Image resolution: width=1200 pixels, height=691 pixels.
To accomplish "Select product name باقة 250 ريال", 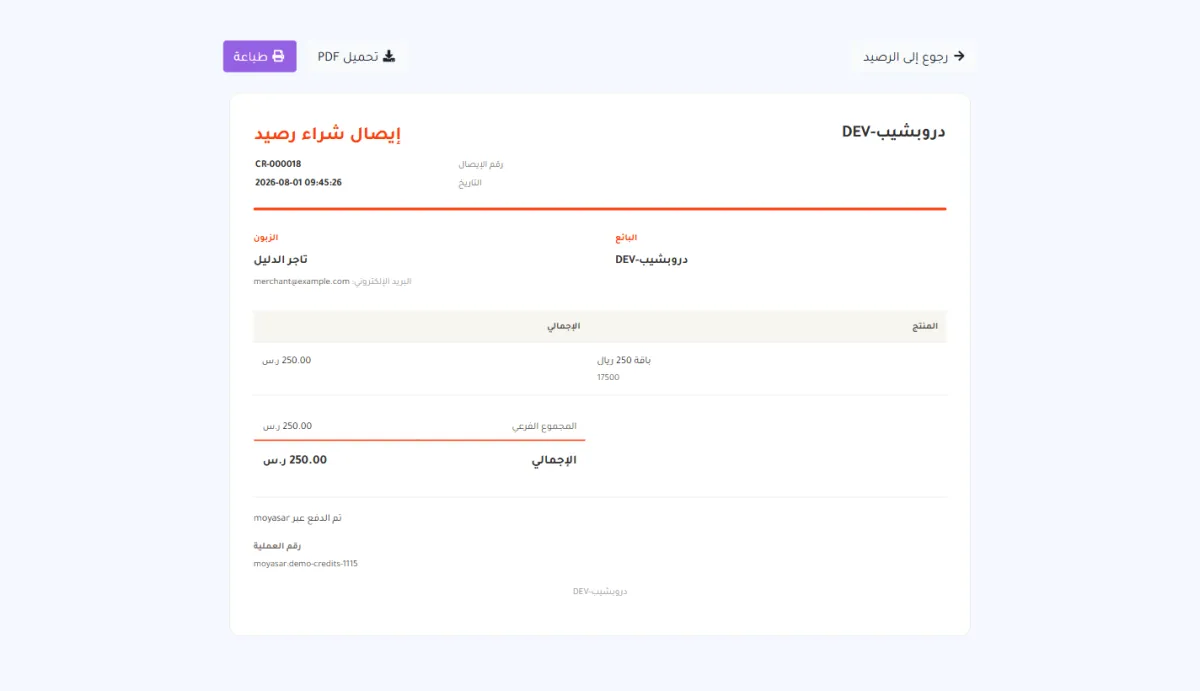I will coord(624,360).
